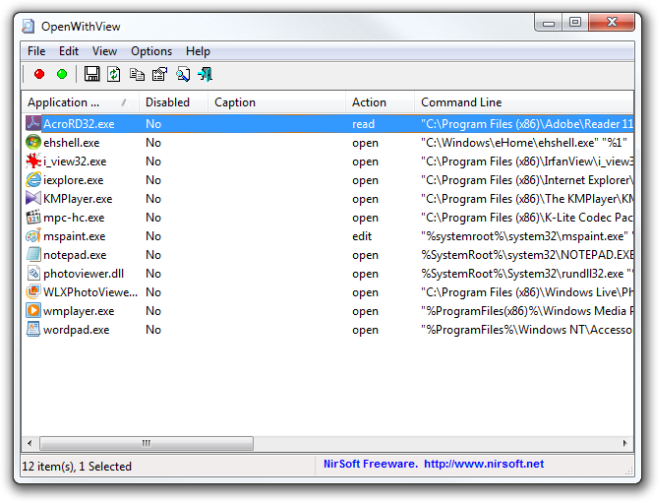Sort by the Command Line column header
This screenshot has height=503, width=660.
pos(524,102)
